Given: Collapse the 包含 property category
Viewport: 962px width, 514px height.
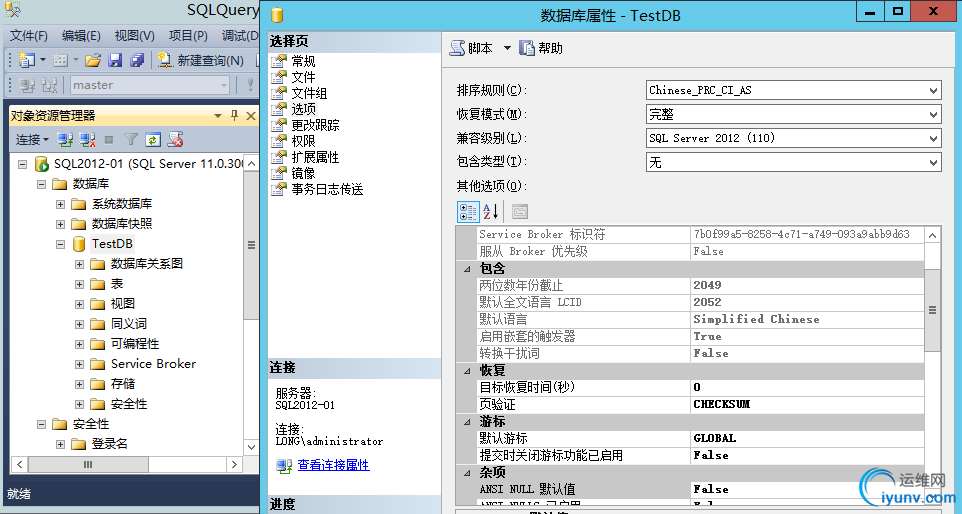Looking at the screenshot, I should click(x=467, y=269).
